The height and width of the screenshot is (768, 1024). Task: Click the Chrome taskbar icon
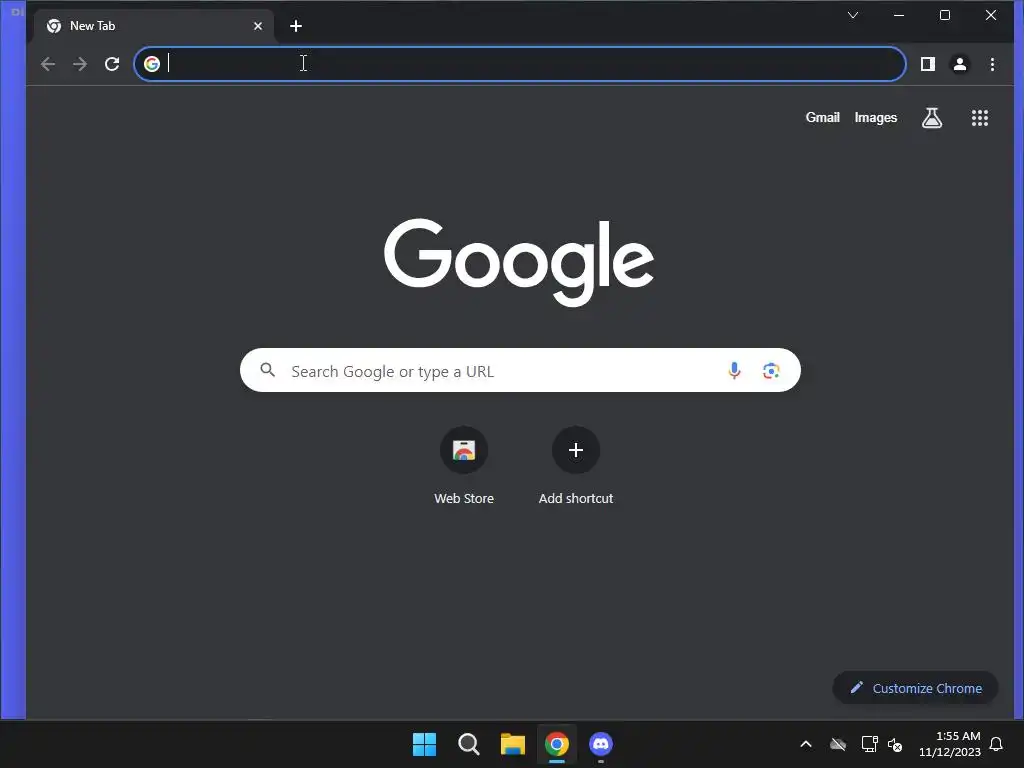pos(556,744)
